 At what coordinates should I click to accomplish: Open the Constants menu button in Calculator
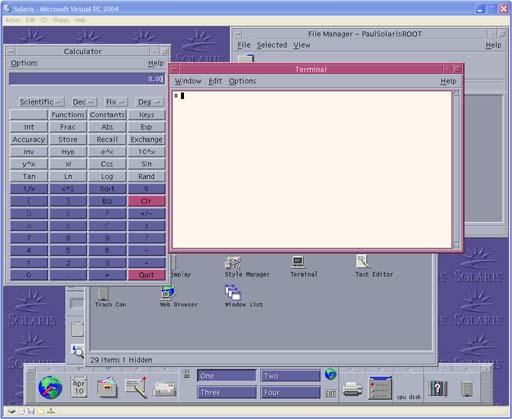tap(107, 115)
